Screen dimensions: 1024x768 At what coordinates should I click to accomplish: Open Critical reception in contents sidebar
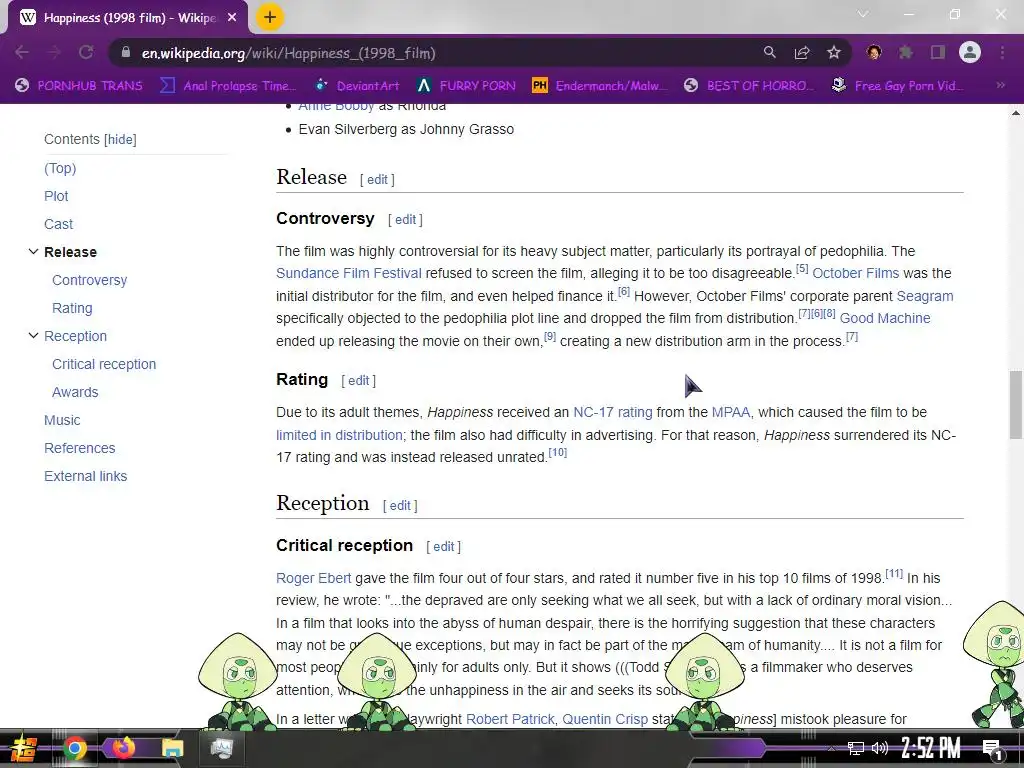(x=104, y=364)
